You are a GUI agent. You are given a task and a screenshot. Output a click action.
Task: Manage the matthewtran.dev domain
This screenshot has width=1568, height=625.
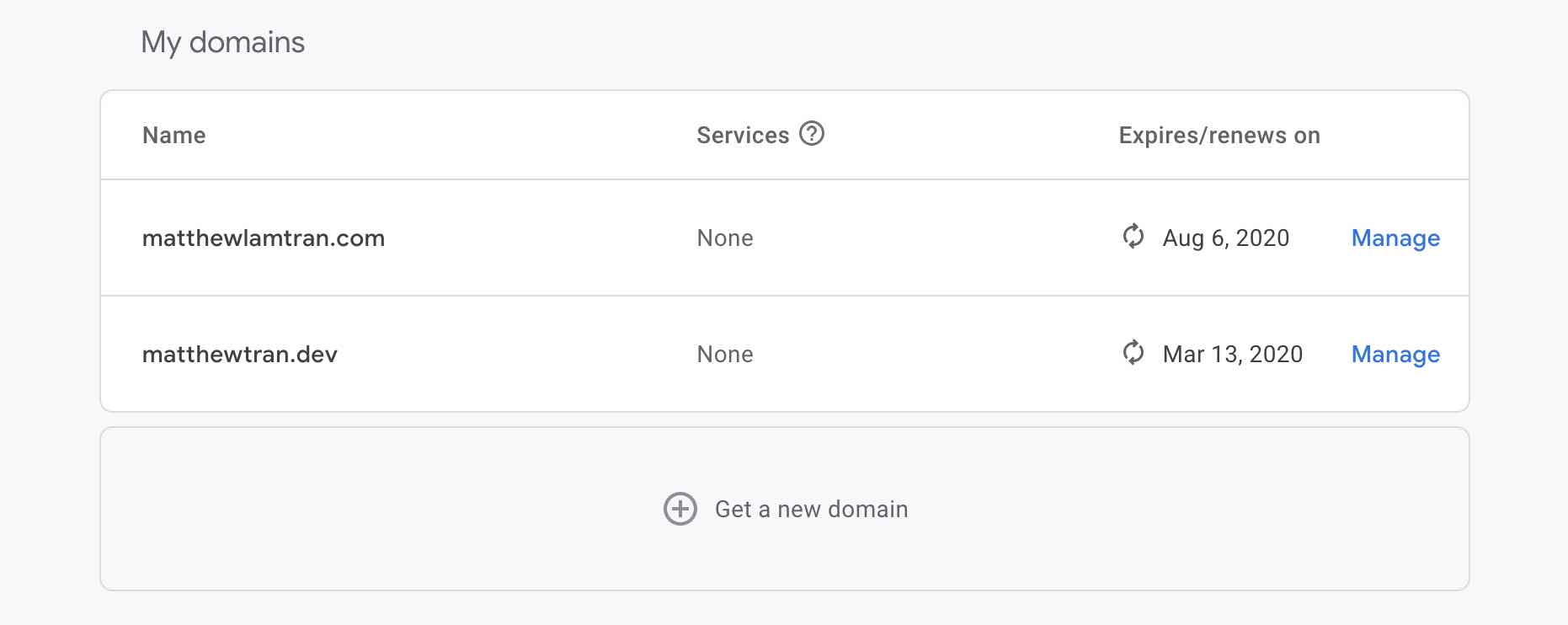click(1395, 355)
